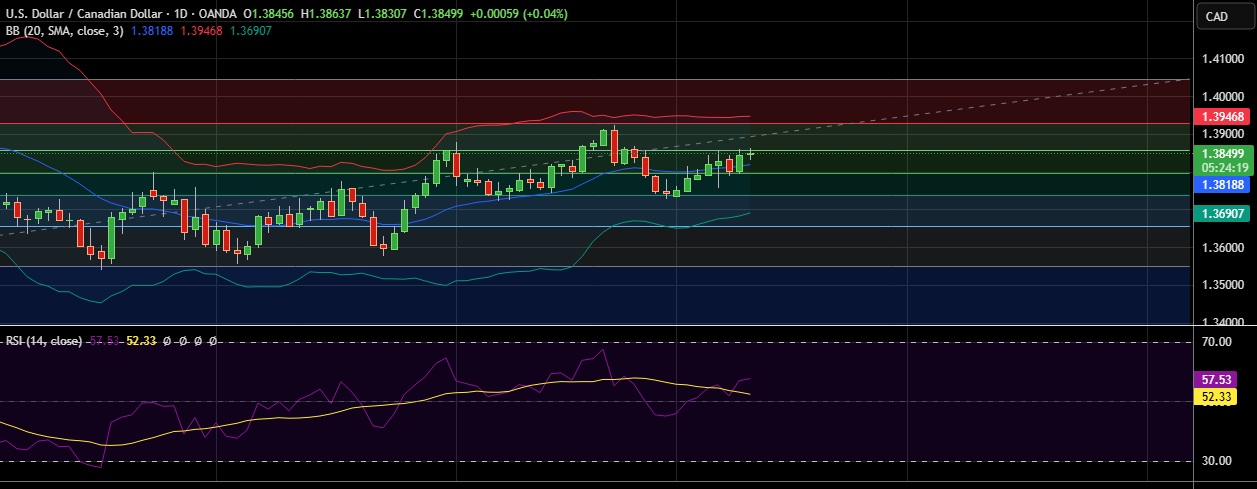1257x489 pixels.
Task: Click the latest candlestick on the chart
Action: pyautogui.click(x=750, y=153)
